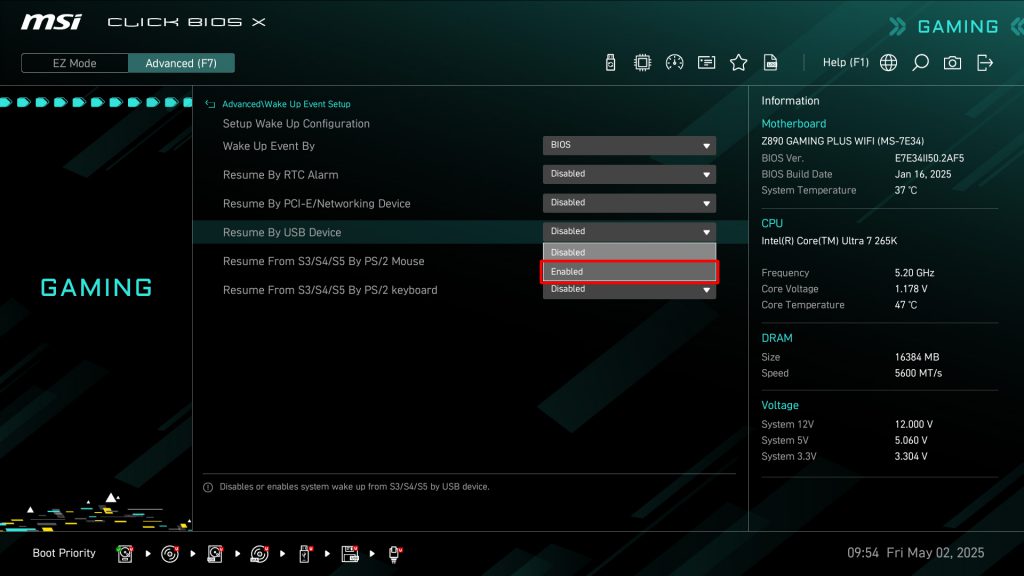Click the exit door icon

[x=985, y=63]
